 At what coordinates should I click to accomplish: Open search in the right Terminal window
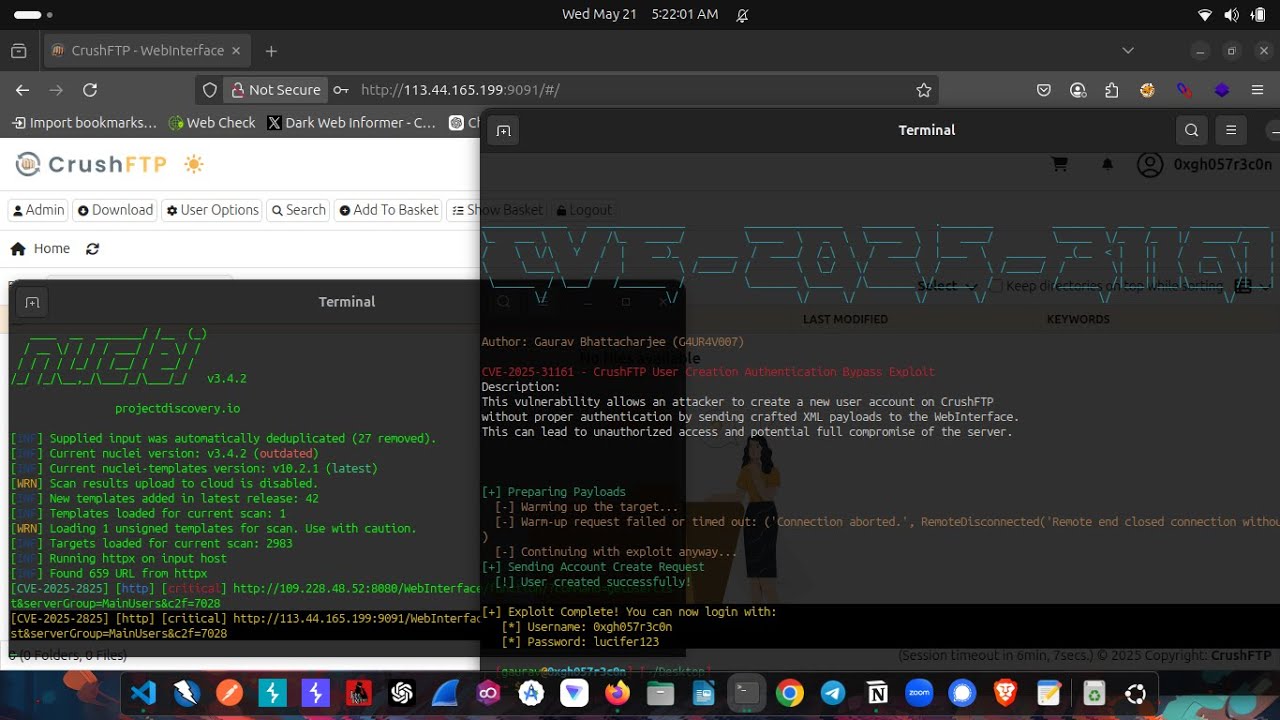click(x=1191, y=130)
